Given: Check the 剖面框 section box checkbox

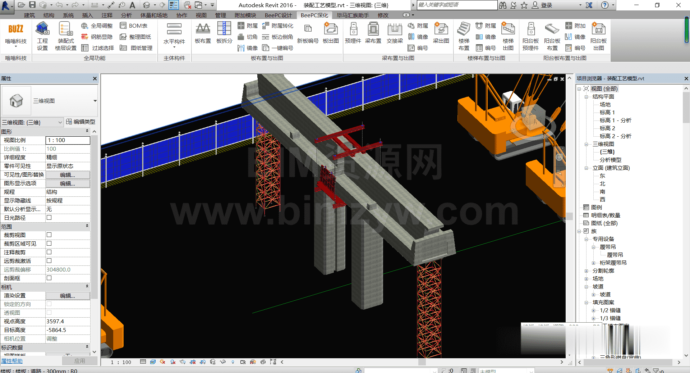Looking at the screenshot, I should 49,278.
